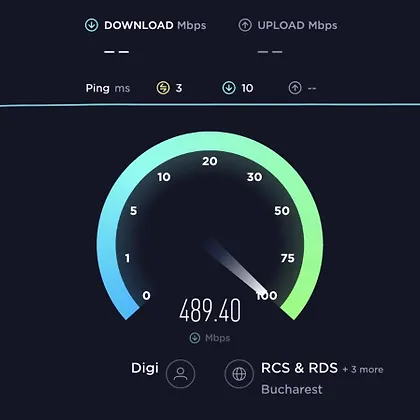Click the yellow idle ping icon
The width and height of the screenshot is (420, 420).
(x=163, y=88)
